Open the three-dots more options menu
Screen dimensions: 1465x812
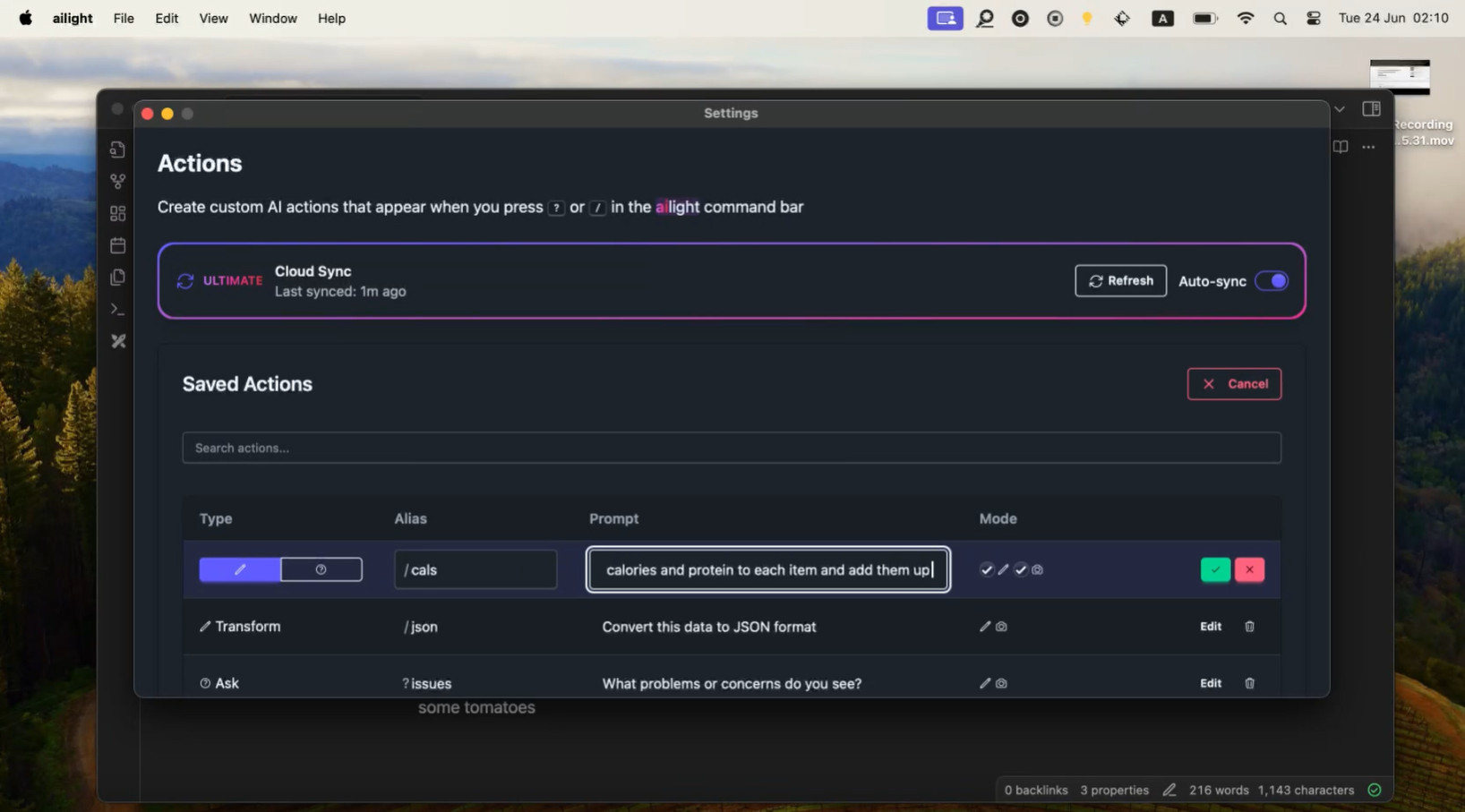click(x=1368, y=147)
